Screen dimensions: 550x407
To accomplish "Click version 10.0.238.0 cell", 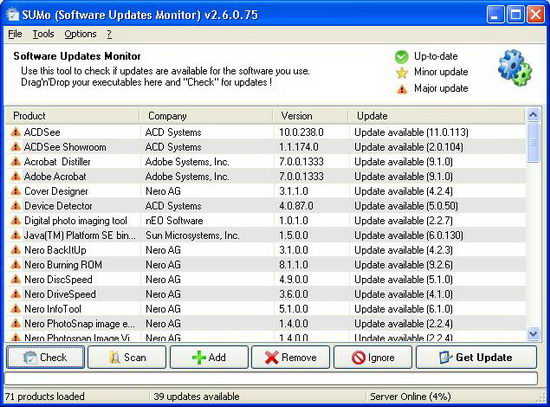I will pos(301,132).
